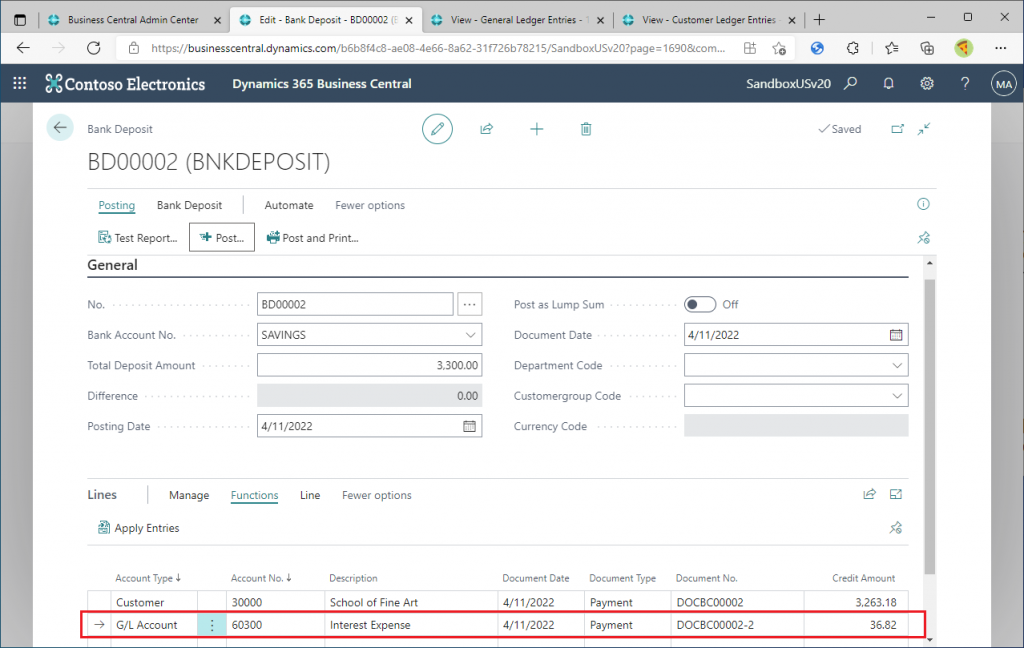The width and height of the screenshot is (1024, 648).
Task: Delete the deposit with trash icon
Action: [586, 129]
